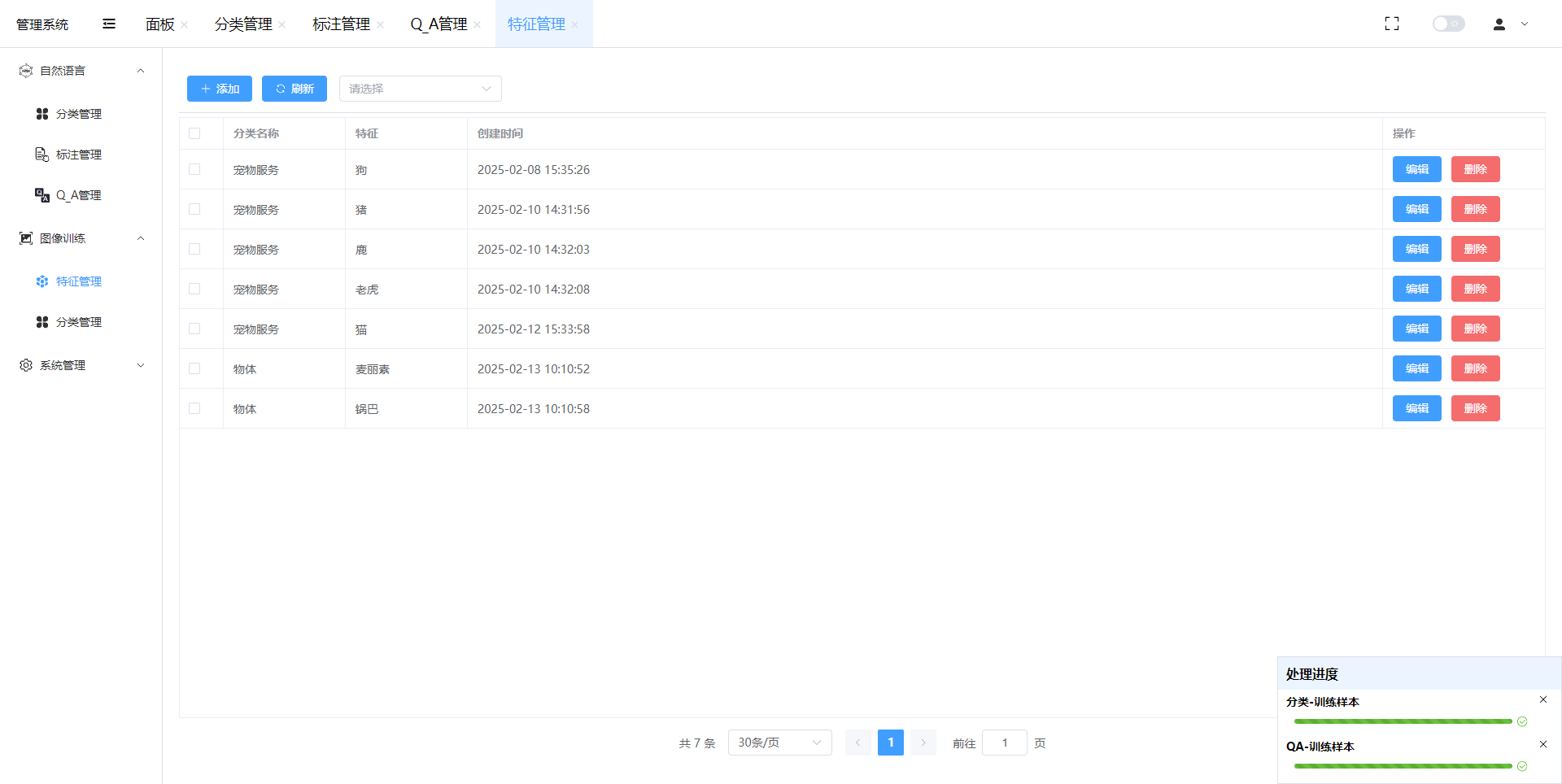Select page 1 in pagination
The height and width of the screenshot is (784, 1562).
[891, 743]
